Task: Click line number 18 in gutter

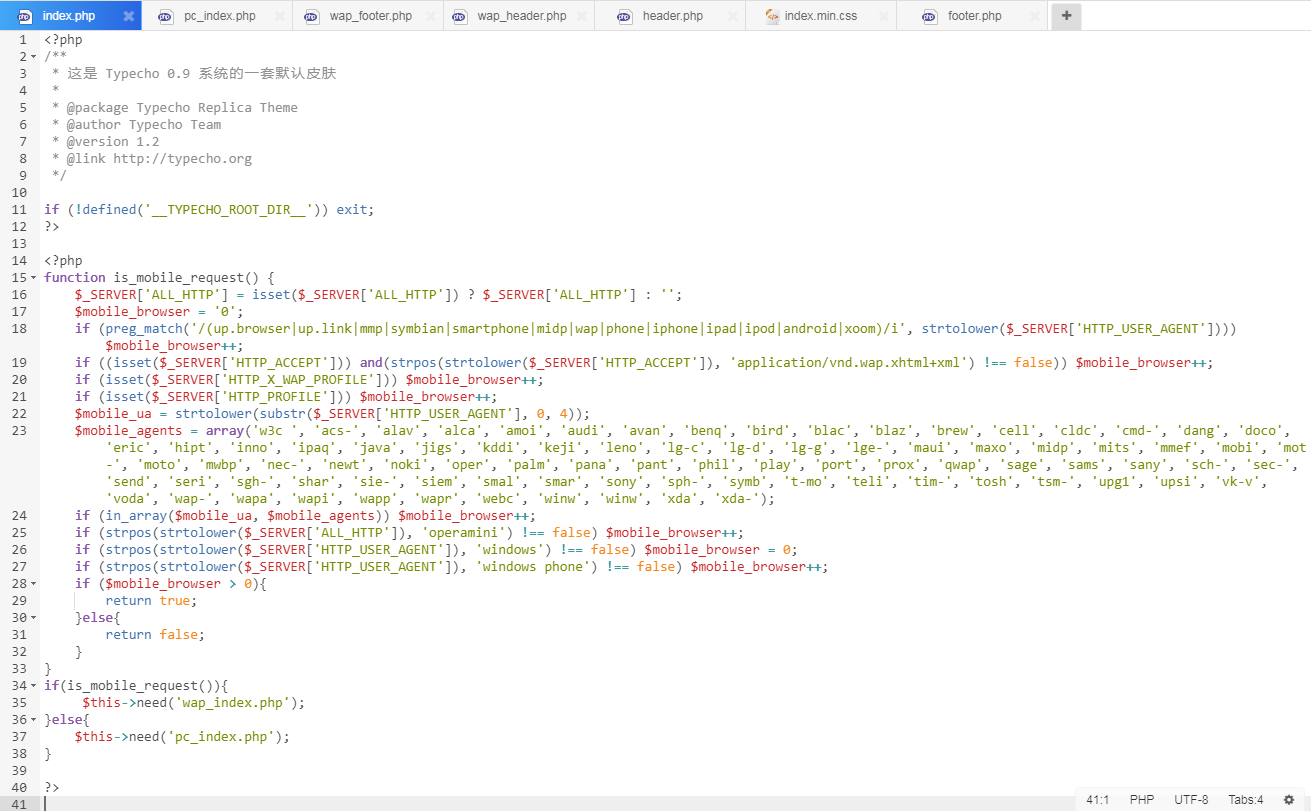Action: coord(19,328)
